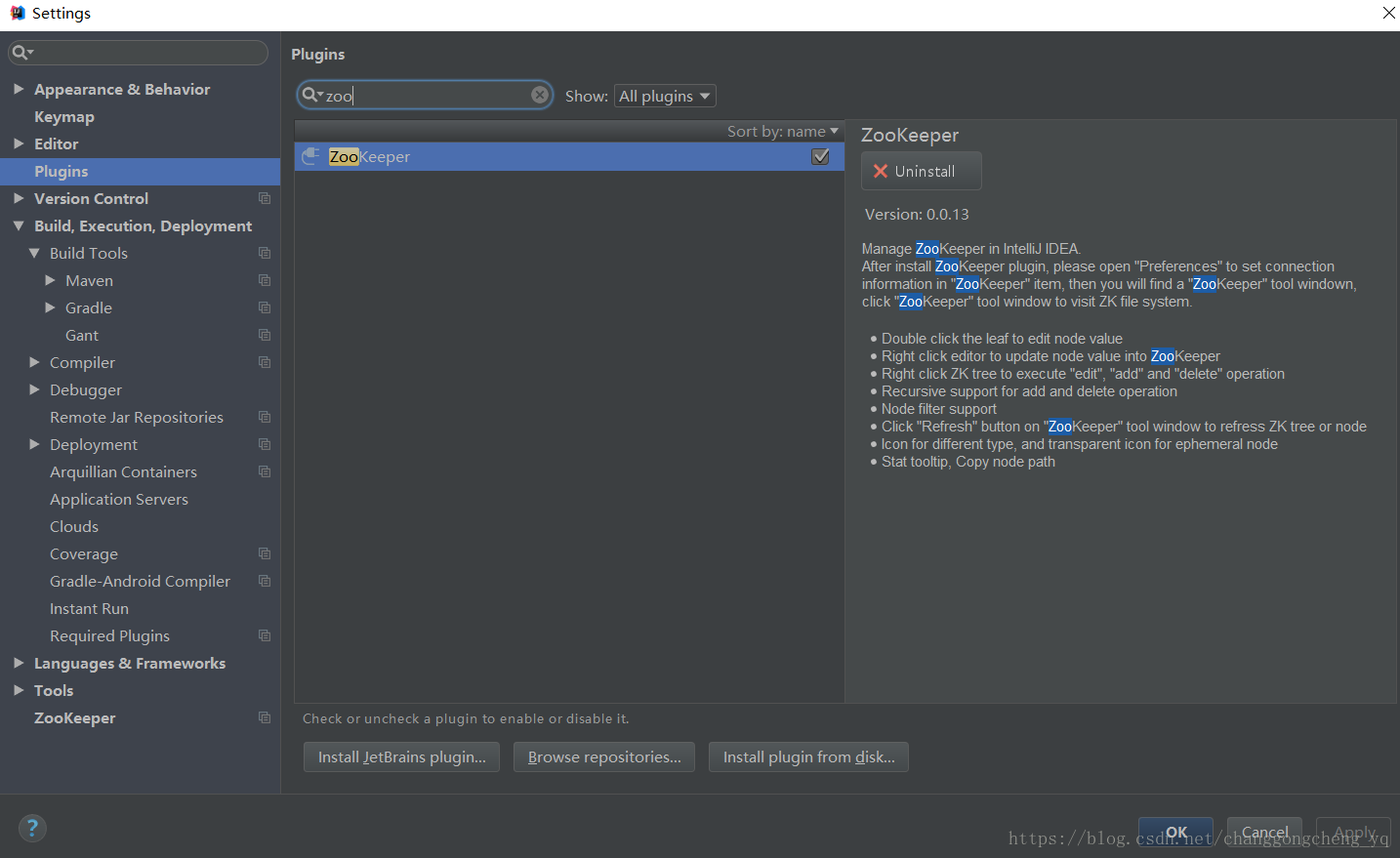Click project-level icon beside Arquillian Containers
1400x858 pixels.
[264, 471]
